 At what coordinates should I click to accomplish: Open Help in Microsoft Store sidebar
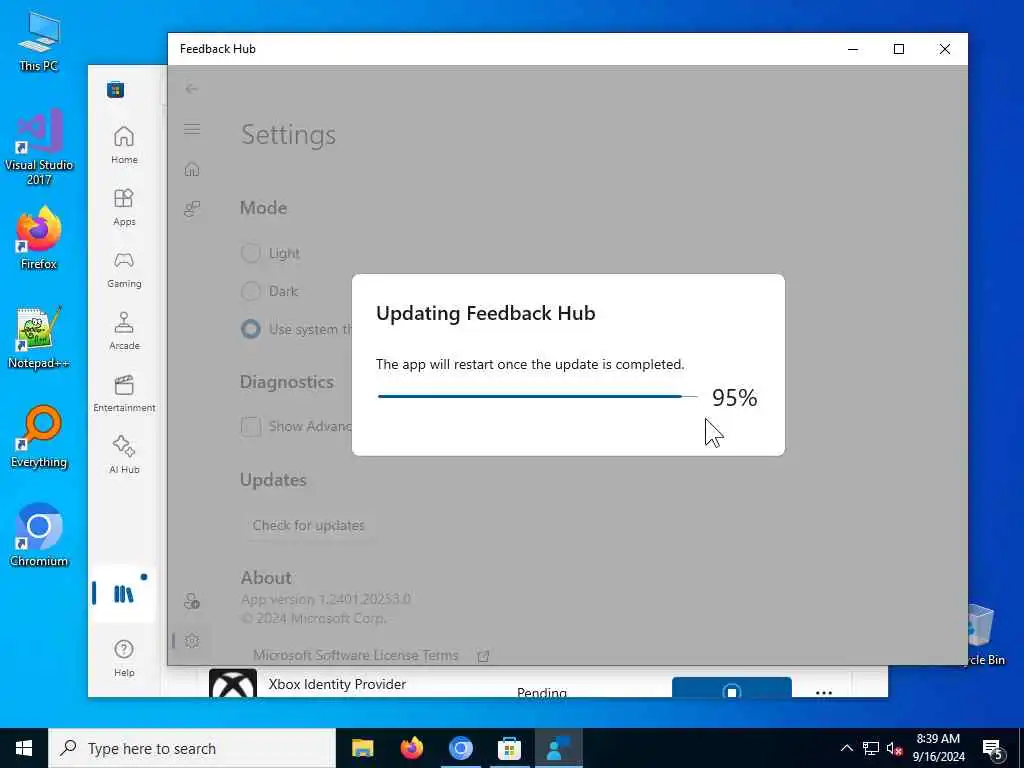[x=124, y=658]
